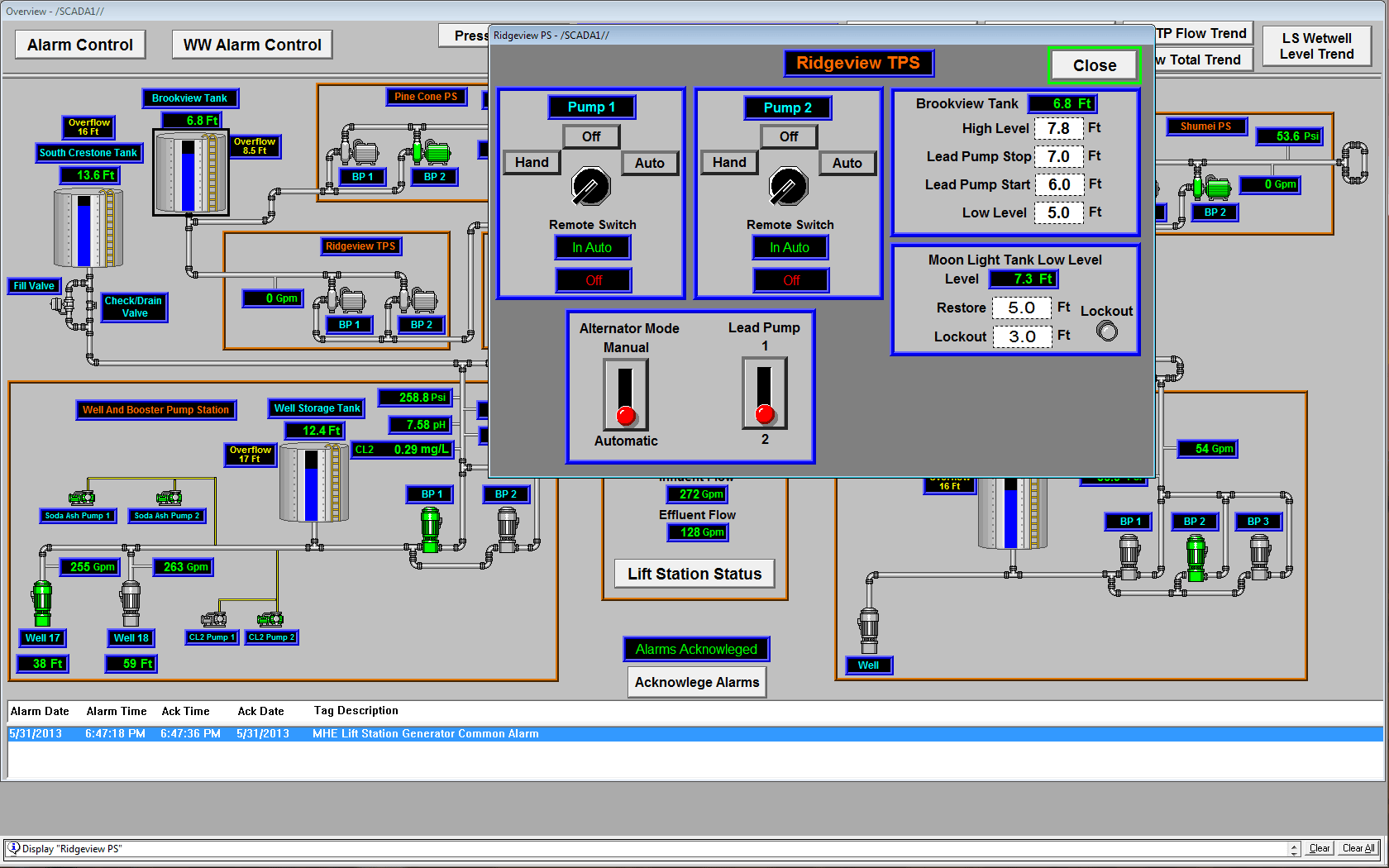Click the Well Storage Tank graphic
Image resolution: width=1389 pixels, height=868 pixels.
coord(313,483)
